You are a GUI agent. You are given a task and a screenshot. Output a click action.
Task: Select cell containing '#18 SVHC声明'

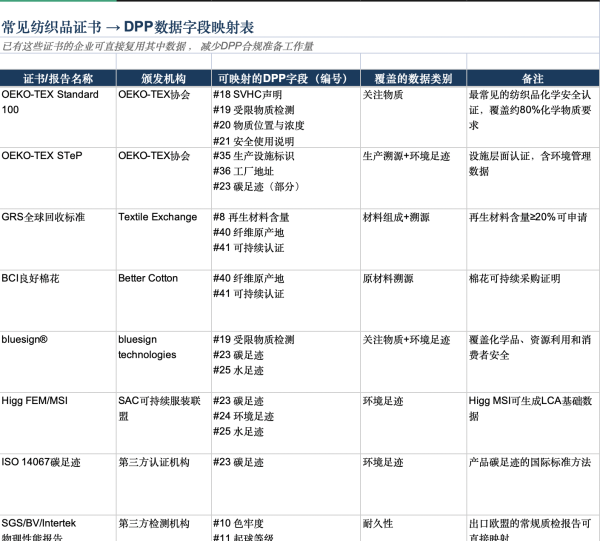286,117
